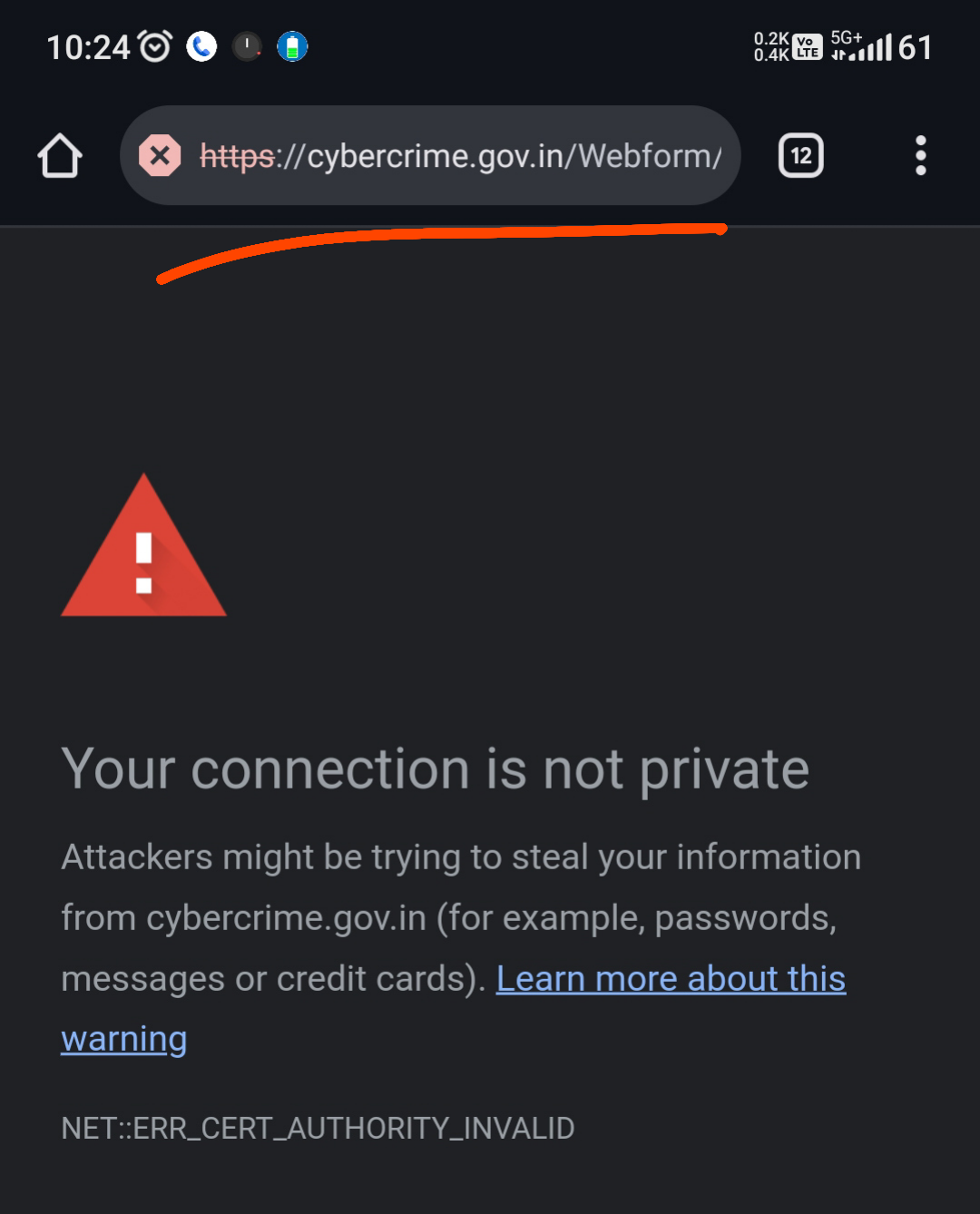Viewport: 980px width, 1214px height.
Task: Open the three-dot browser menu
Action: pyautogui.click(x=920, y=156)
